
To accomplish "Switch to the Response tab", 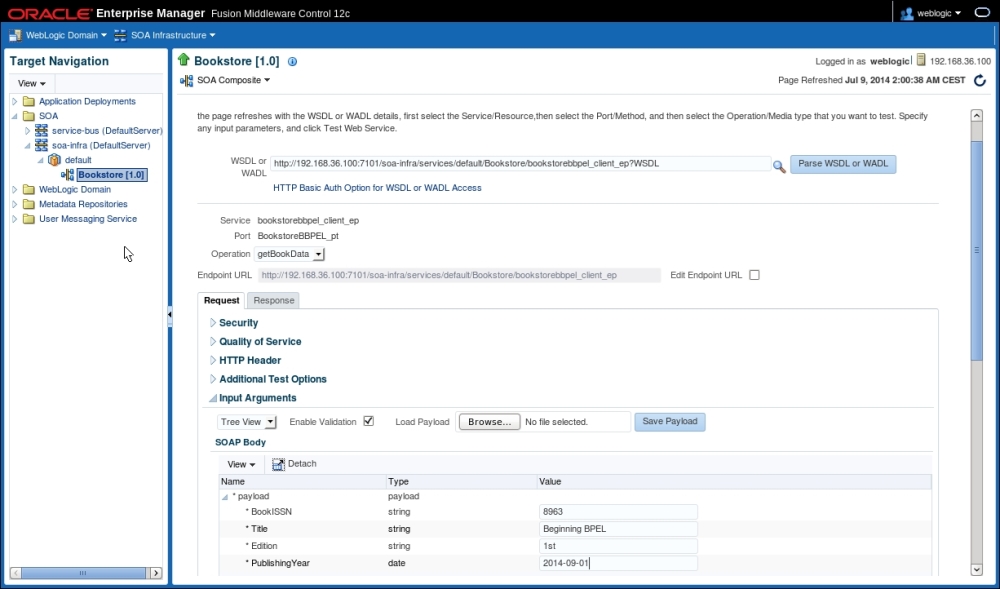I will pyautogui.click(x=273, y=299).
